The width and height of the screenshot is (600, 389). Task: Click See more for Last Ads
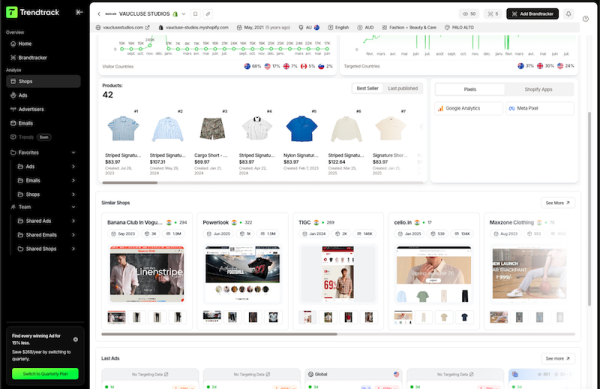pyautogui.click(x=558, y=358)
